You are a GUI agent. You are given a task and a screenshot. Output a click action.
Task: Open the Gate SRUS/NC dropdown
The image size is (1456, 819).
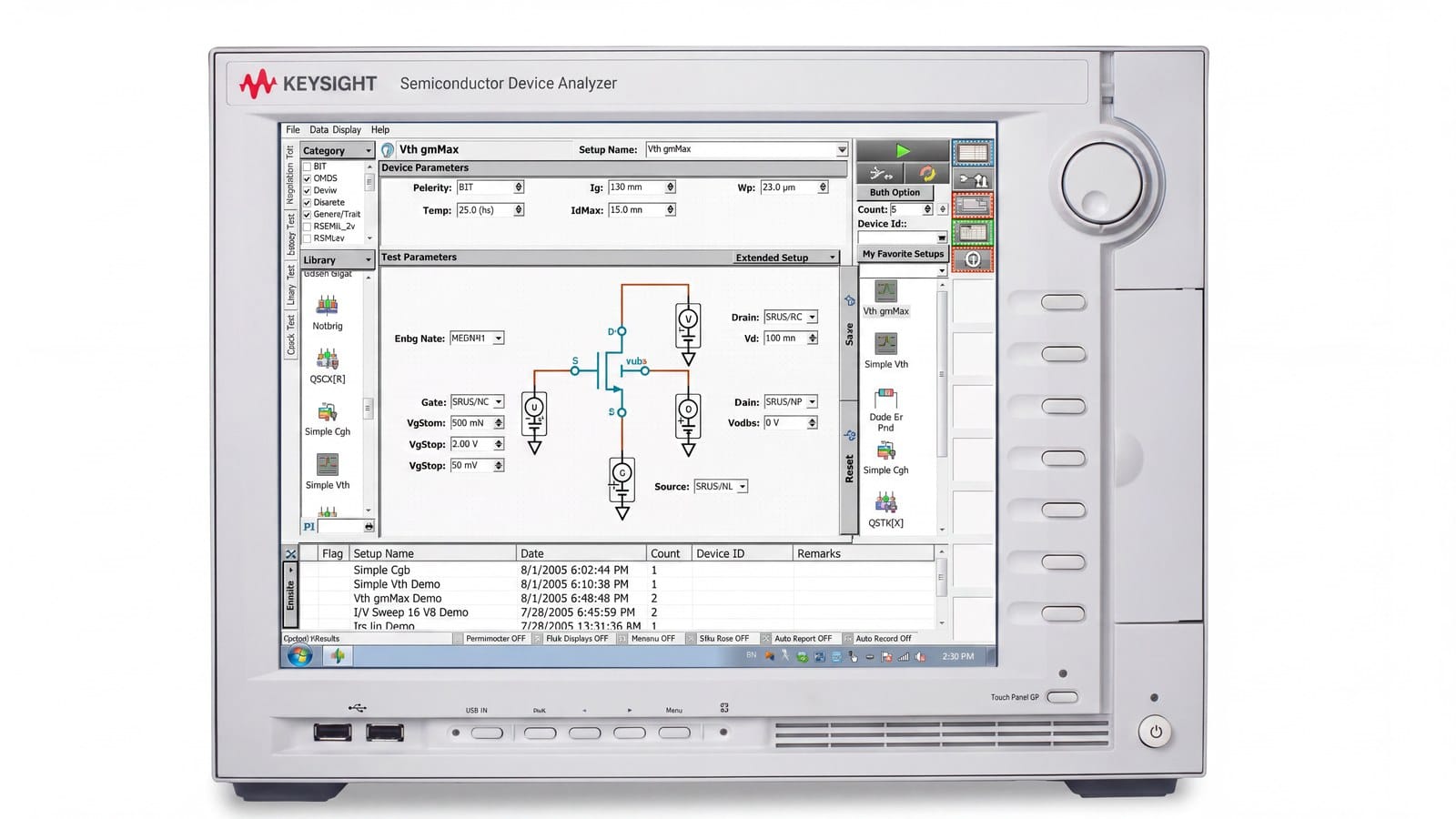[x=477, y=401]
